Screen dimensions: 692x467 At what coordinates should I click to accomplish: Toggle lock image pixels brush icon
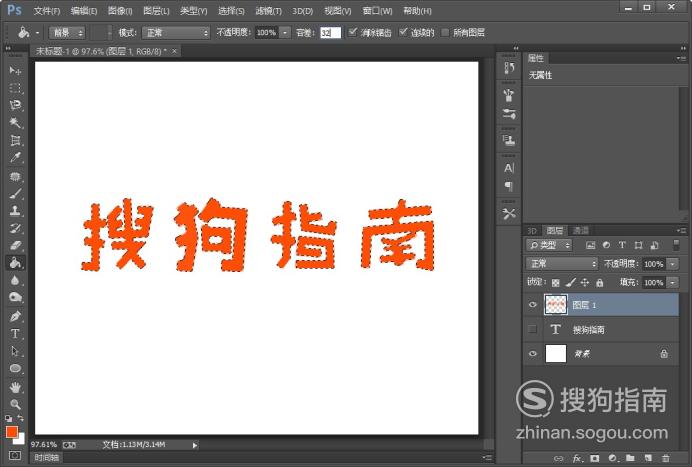571,282
